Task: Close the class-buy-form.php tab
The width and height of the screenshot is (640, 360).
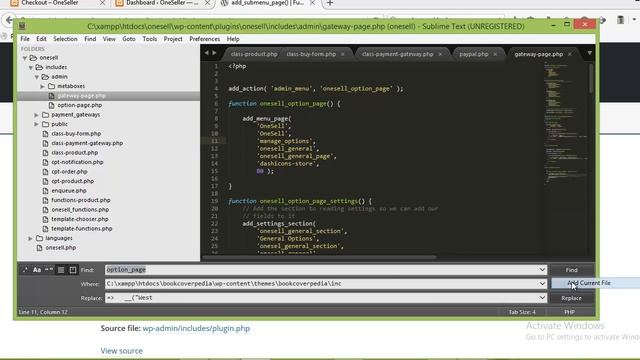Action: coord(343,54)
